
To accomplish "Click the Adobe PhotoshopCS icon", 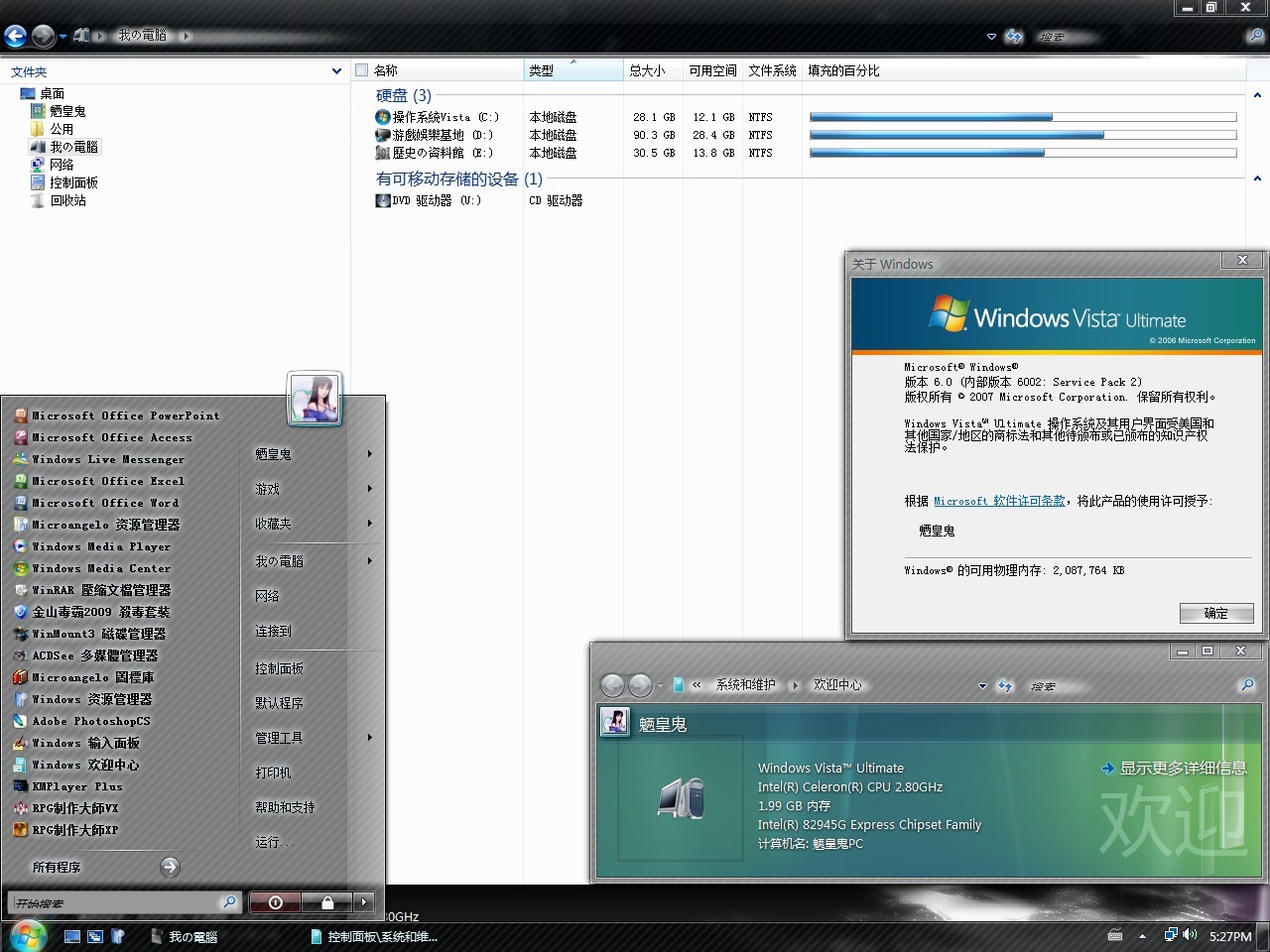I will 20,721.
